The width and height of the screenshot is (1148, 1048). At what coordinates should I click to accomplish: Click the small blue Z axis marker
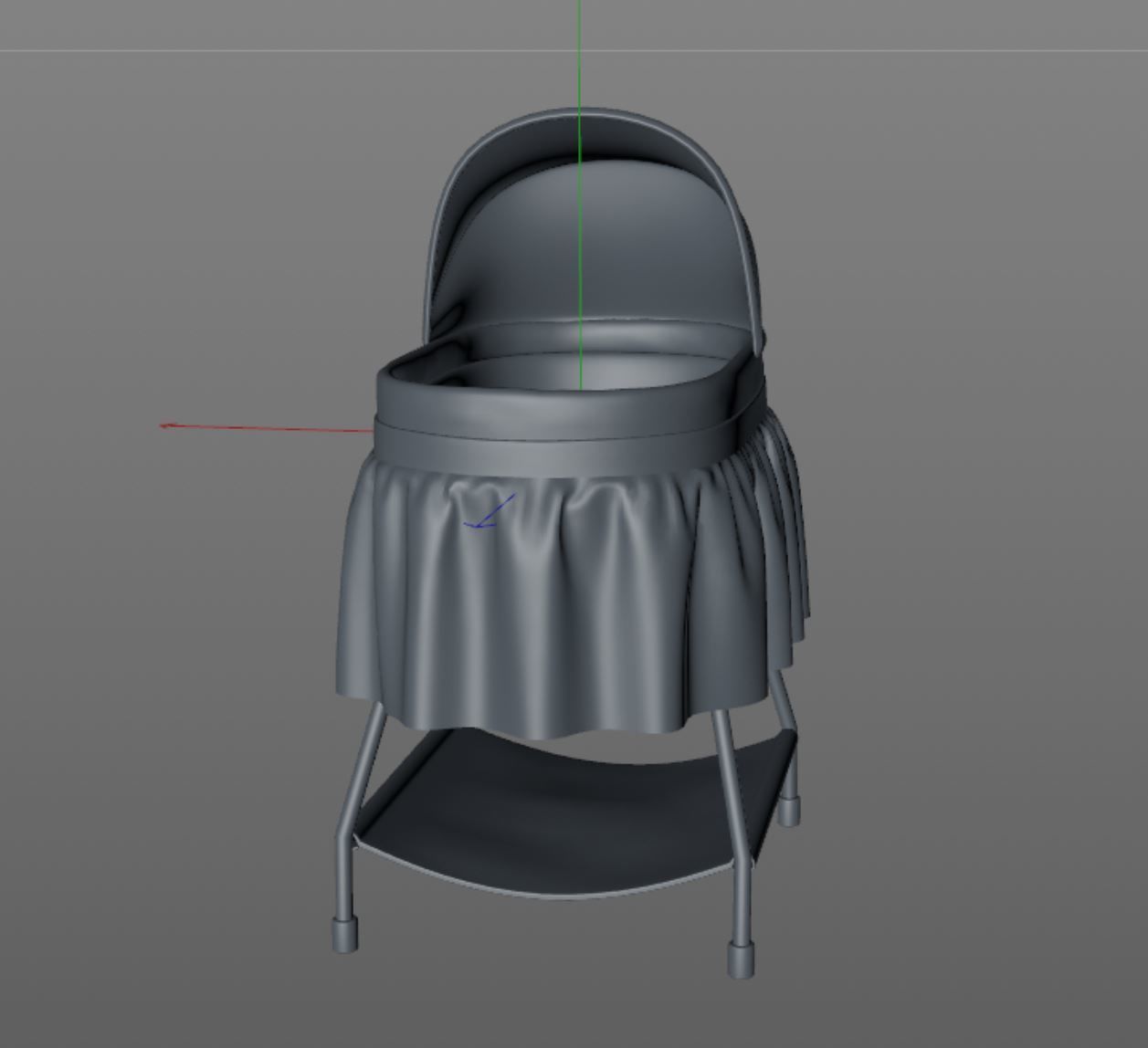coord(490,513)
